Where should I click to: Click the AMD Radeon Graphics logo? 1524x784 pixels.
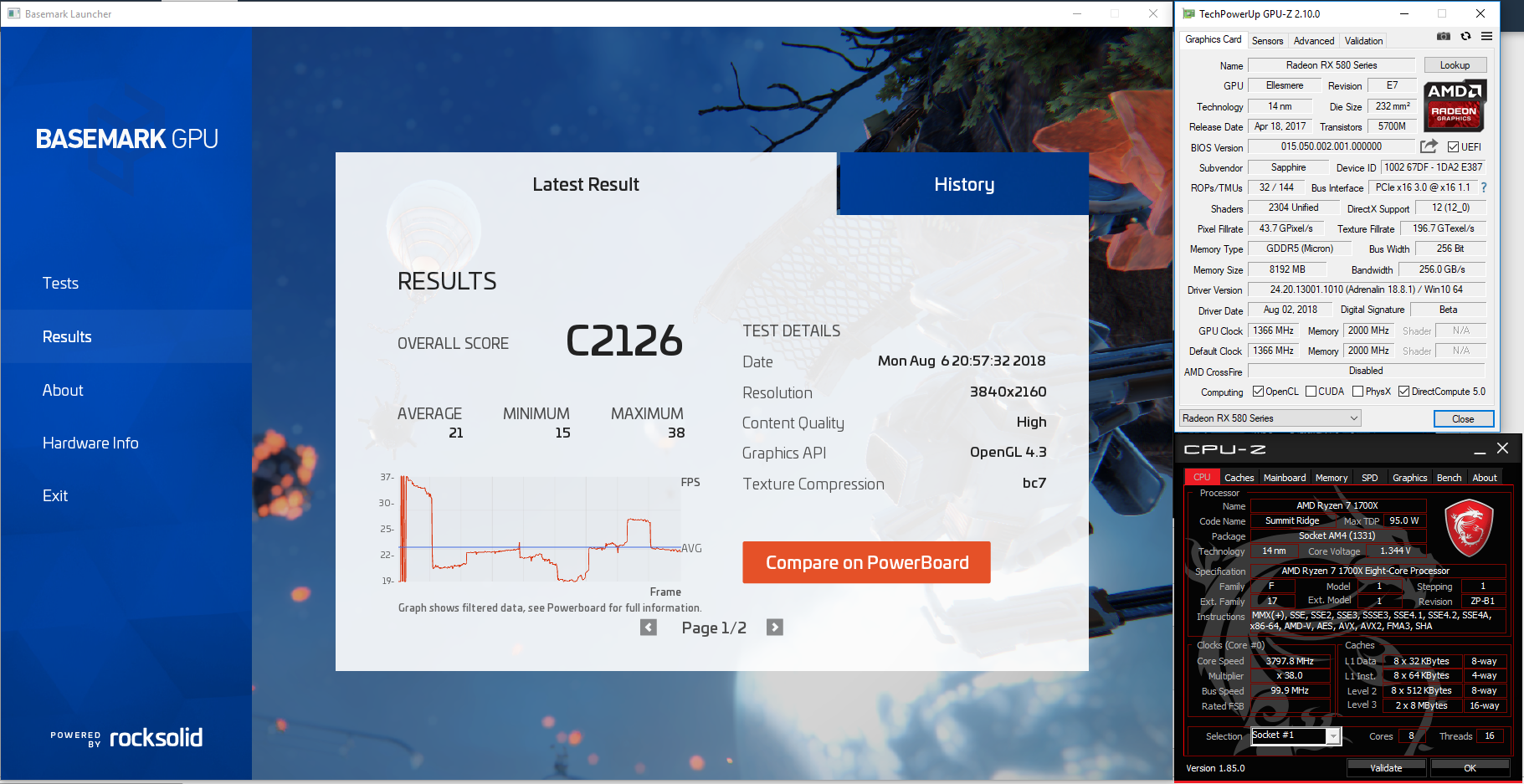(1455, 105)
